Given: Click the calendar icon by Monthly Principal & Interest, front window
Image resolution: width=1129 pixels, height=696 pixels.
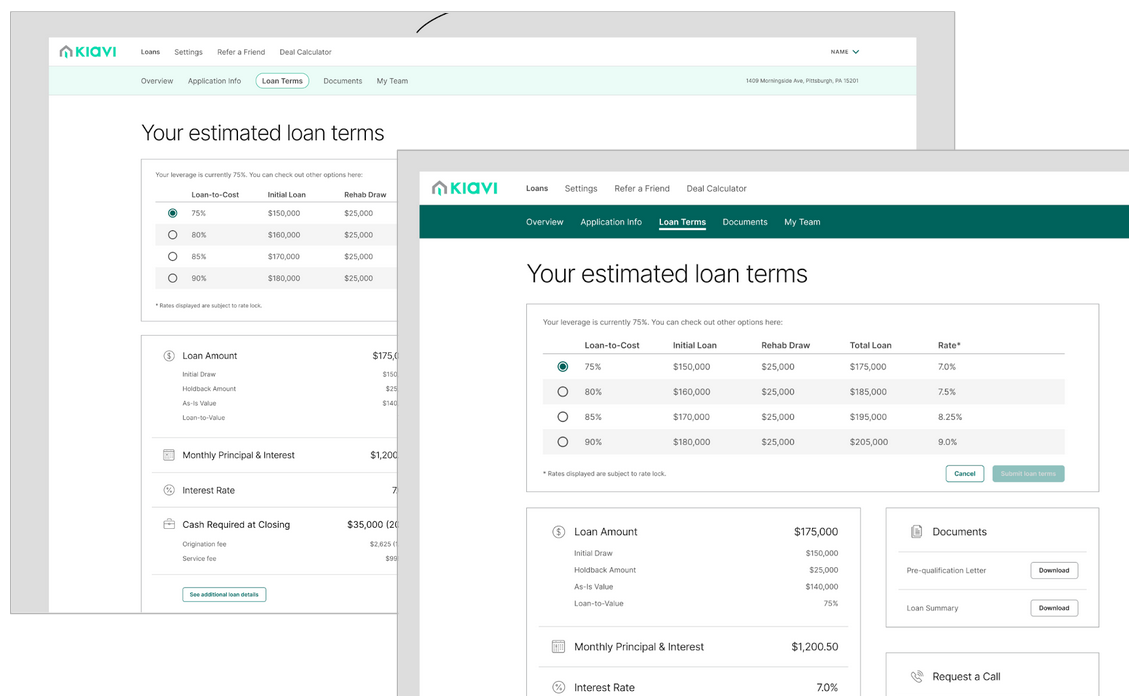Looking at the screenshot, I should click(x=558, y=646).
